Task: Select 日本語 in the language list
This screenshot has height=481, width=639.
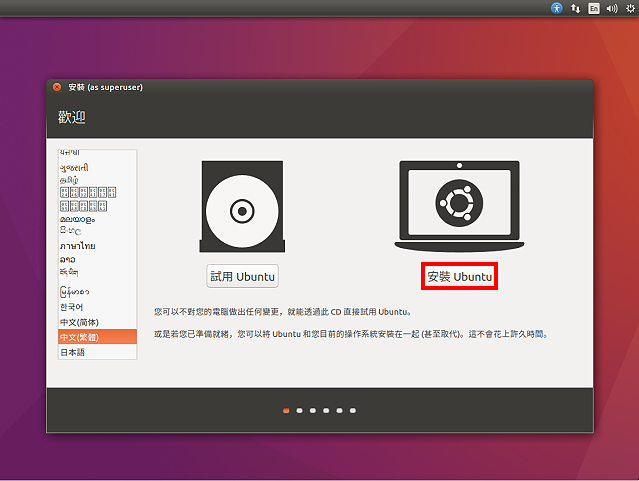Action: (97, 352)
